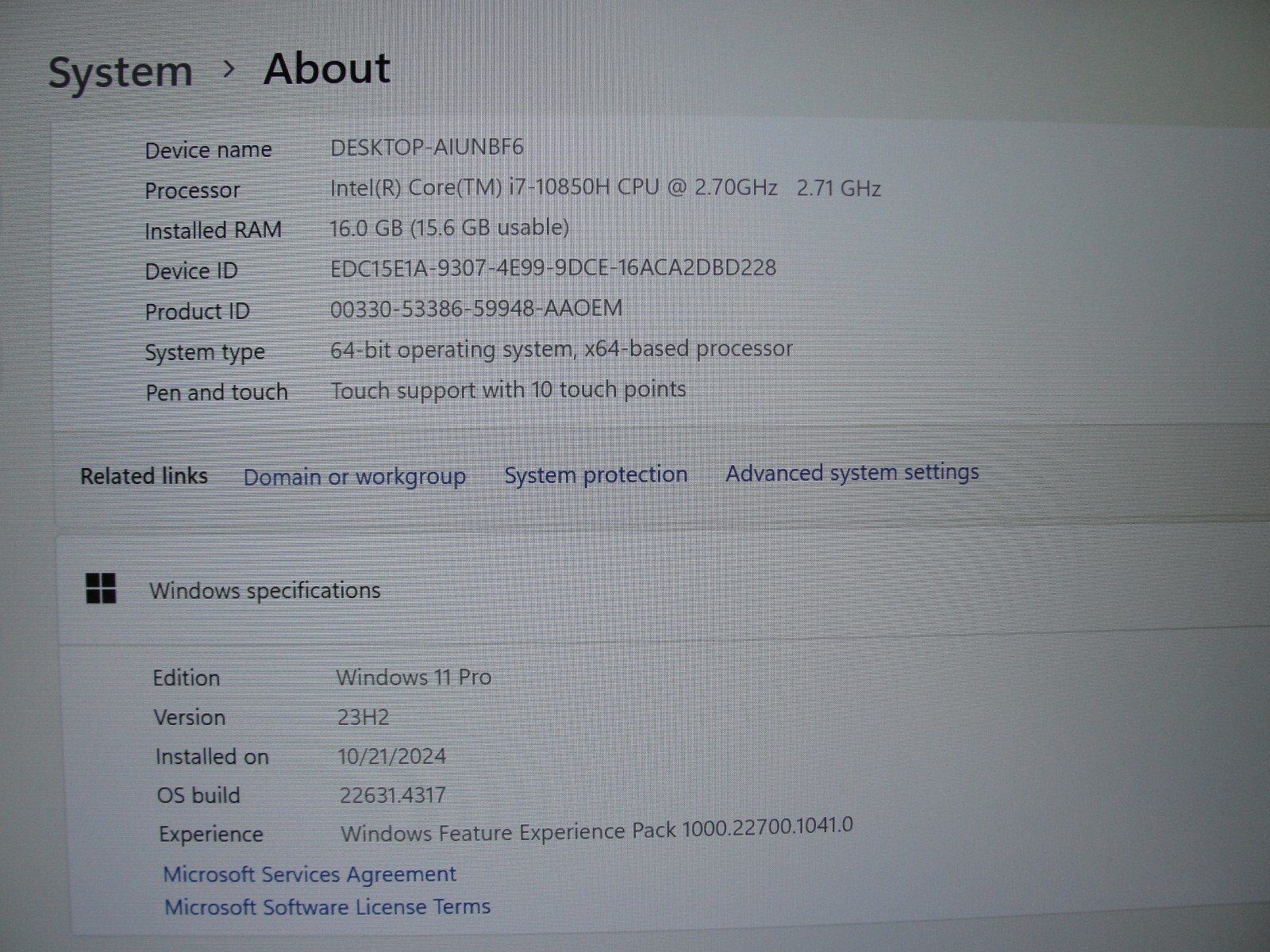This screenshot has height=952, width=1270.
Task: Select system type value 64-bit operating system
Action: click(x=561, y=349)
